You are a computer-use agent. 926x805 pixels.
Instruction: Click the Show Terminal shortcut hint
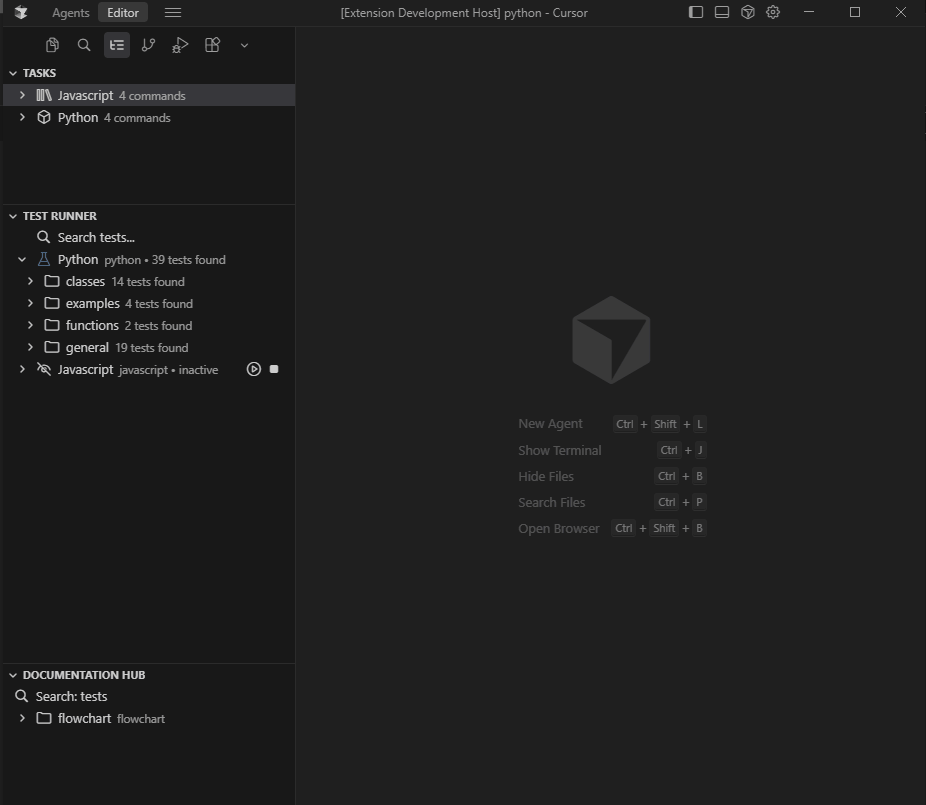612,450
